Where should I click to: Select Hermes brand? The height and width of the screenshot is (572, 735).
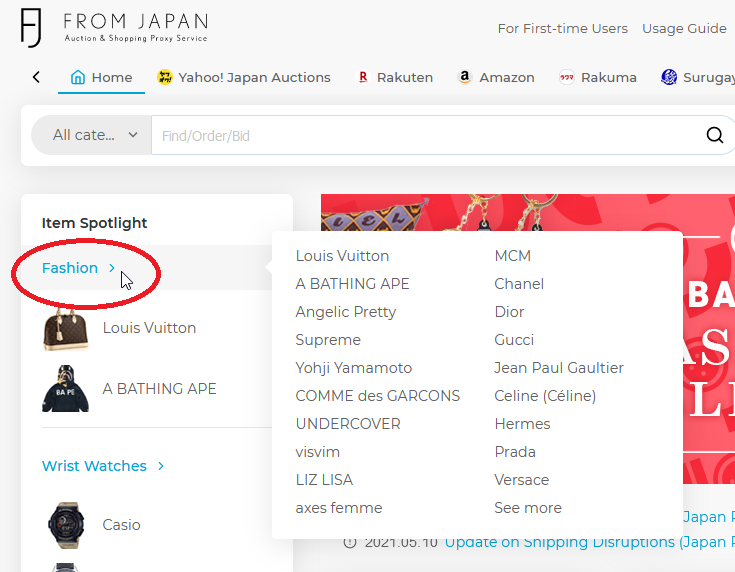523,424
